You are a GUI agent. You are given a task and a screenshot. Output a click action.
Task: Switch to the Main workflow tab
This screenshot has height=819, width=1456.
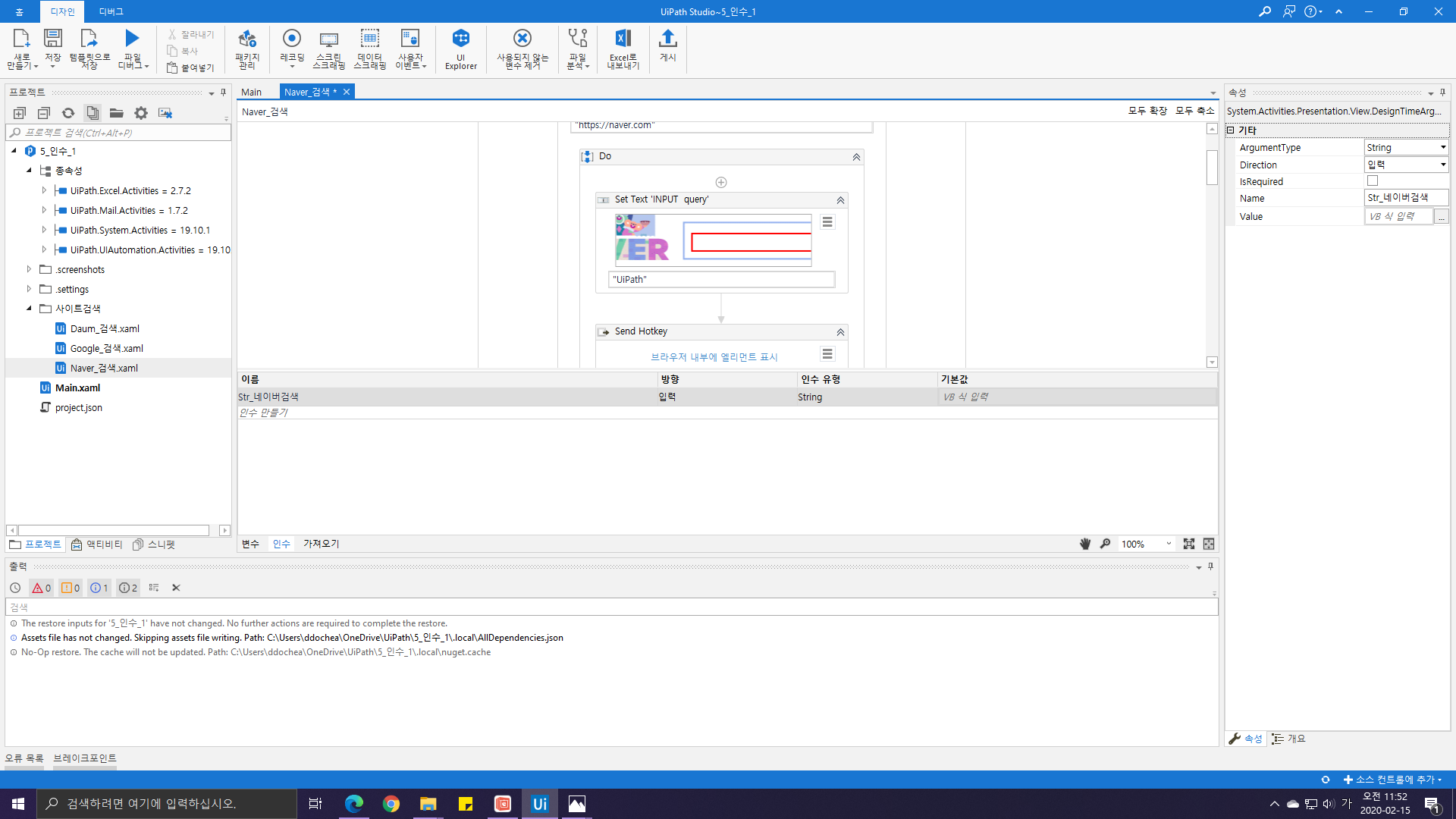[x=251, y=92]
